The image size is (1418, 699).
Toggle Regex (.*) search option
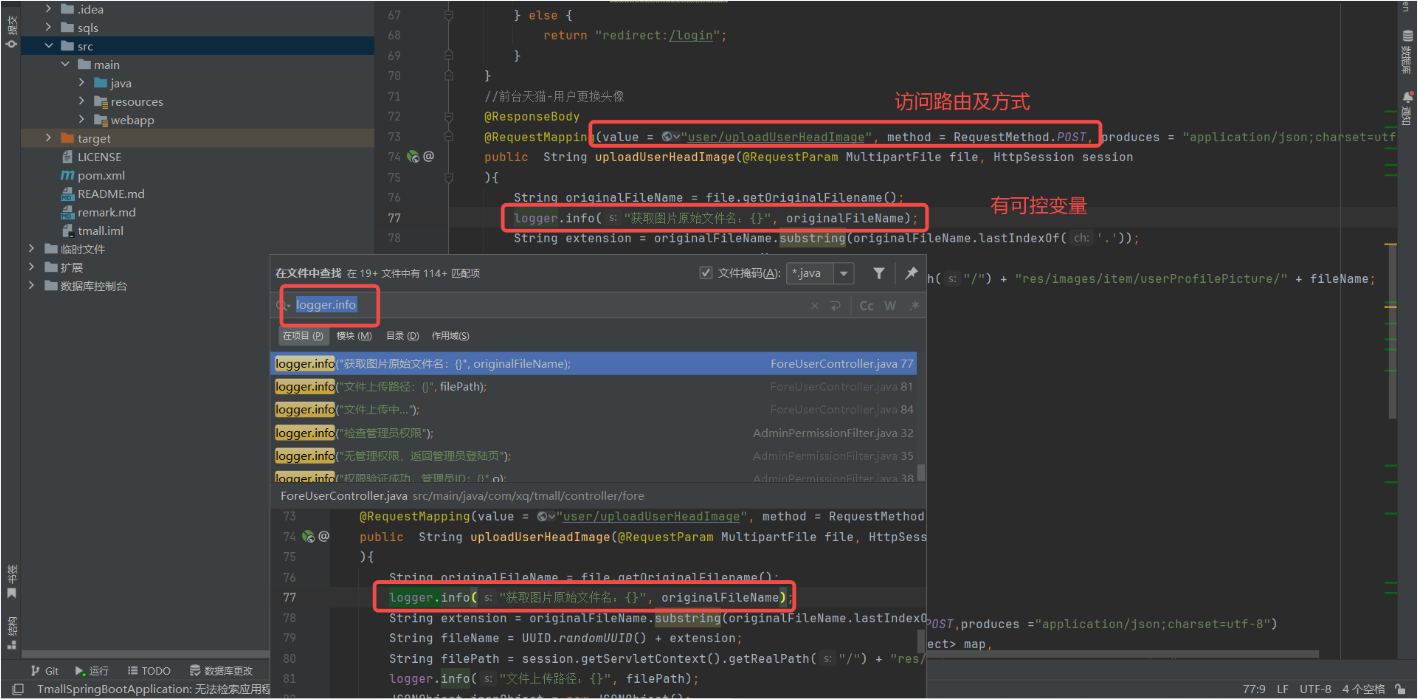tap(913, 305)
